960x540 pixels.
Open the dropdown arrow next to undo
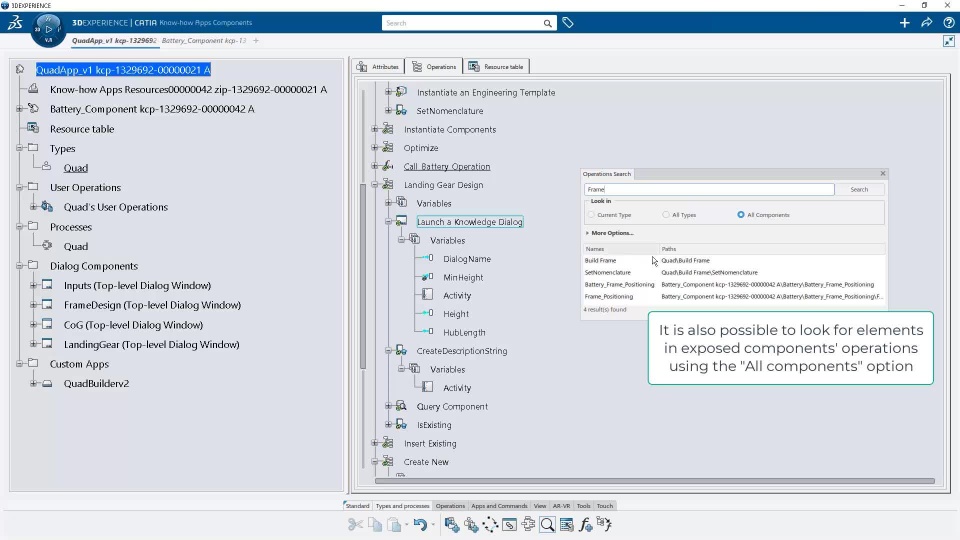(433, 525)
